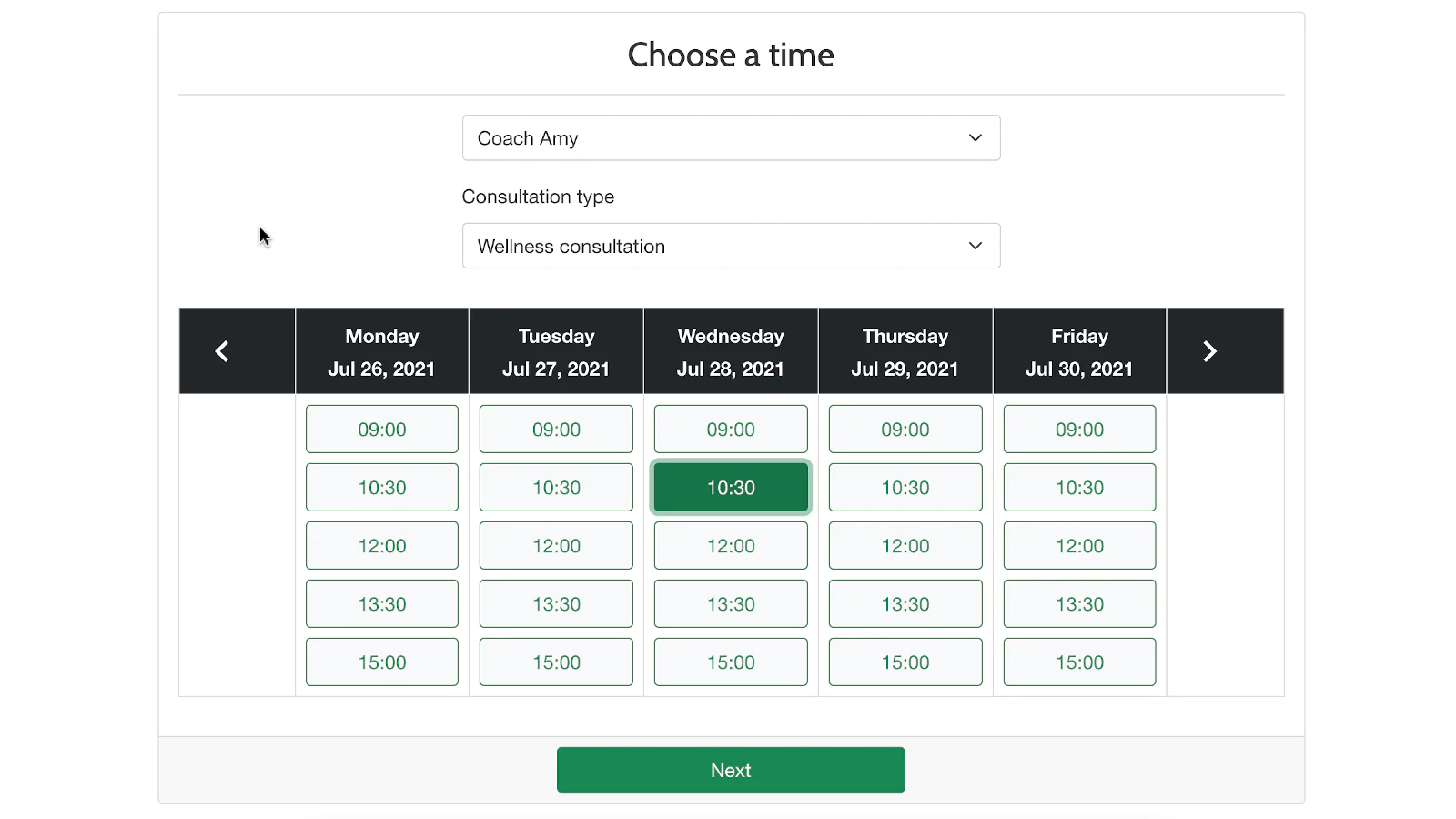
Task: Select Monday 09:00 time slot
Action: (x=382, y=430)
